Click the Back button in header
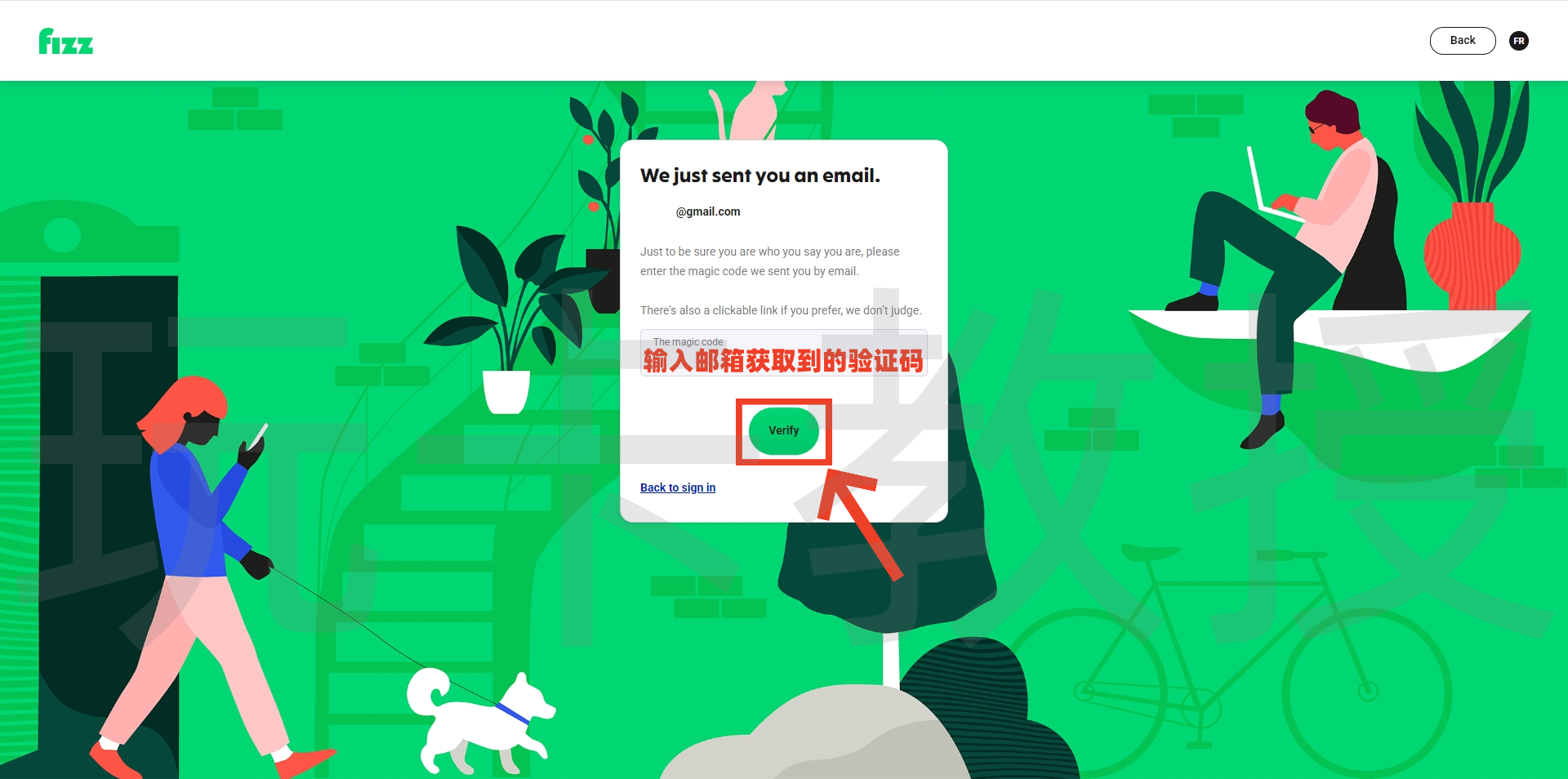Screen dimensions: 1568x779 [1463, 41]
